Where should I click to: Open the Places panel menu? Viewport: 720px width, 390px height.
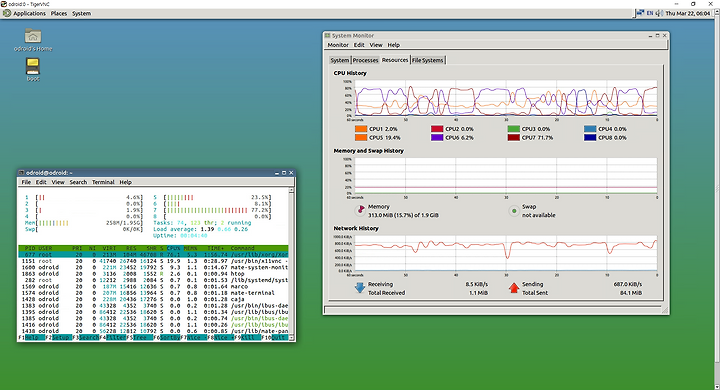[x=59, y=13]
